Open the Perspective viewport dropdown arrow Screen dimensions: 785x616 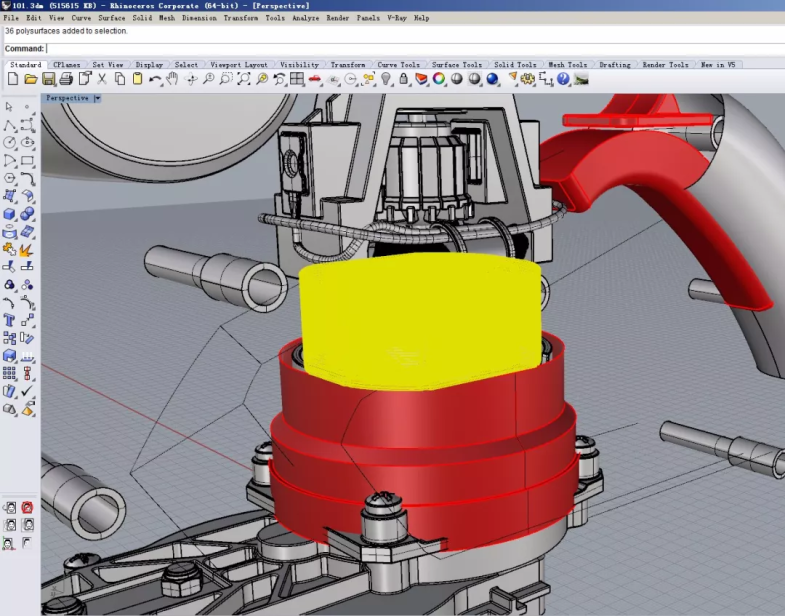point(97,98)
